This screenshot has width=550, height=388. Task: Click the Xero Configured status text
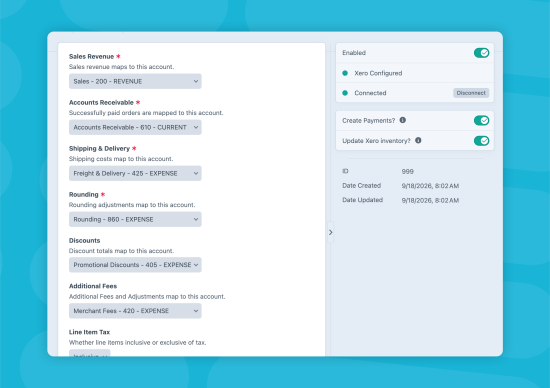coord(378,73)
